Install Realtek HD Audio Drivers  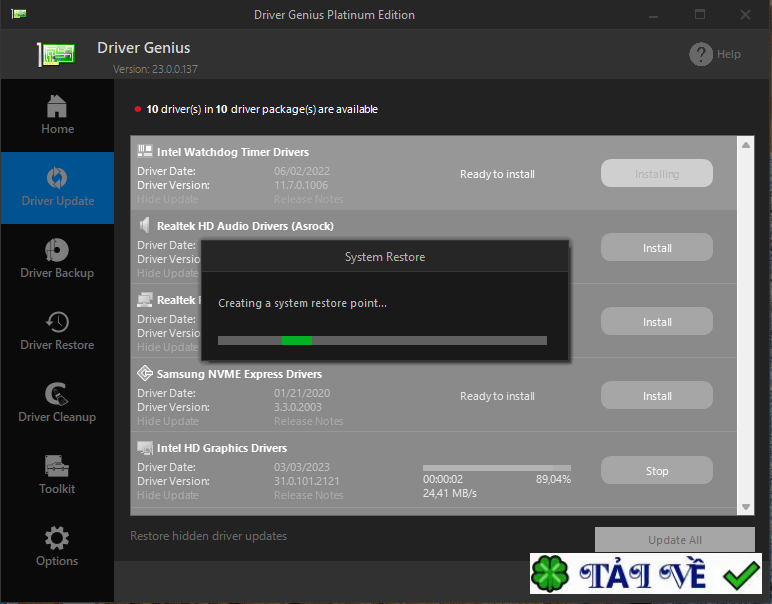[x=656, y=248]
